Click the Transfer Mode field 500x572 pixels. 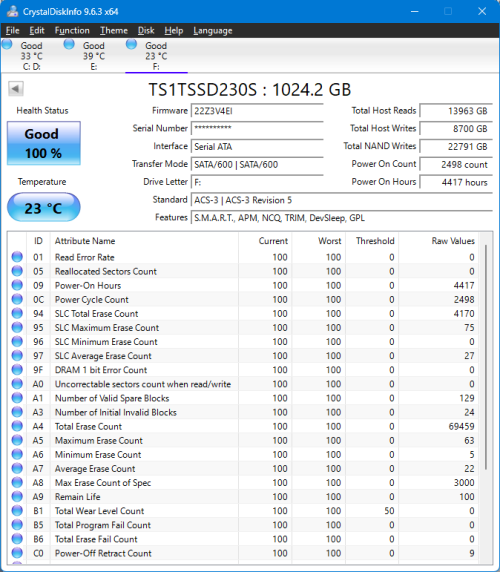pyautogui.click(x=257, y=164)
